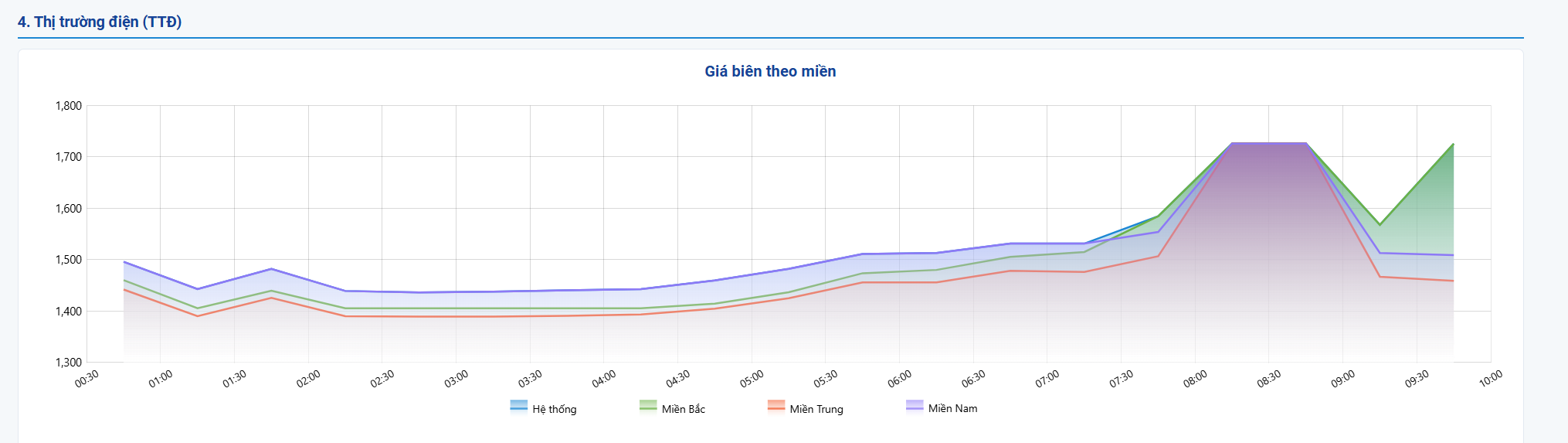
Task: Toggle the Miền Nam legend series
Action: click(x=942, y=407)
